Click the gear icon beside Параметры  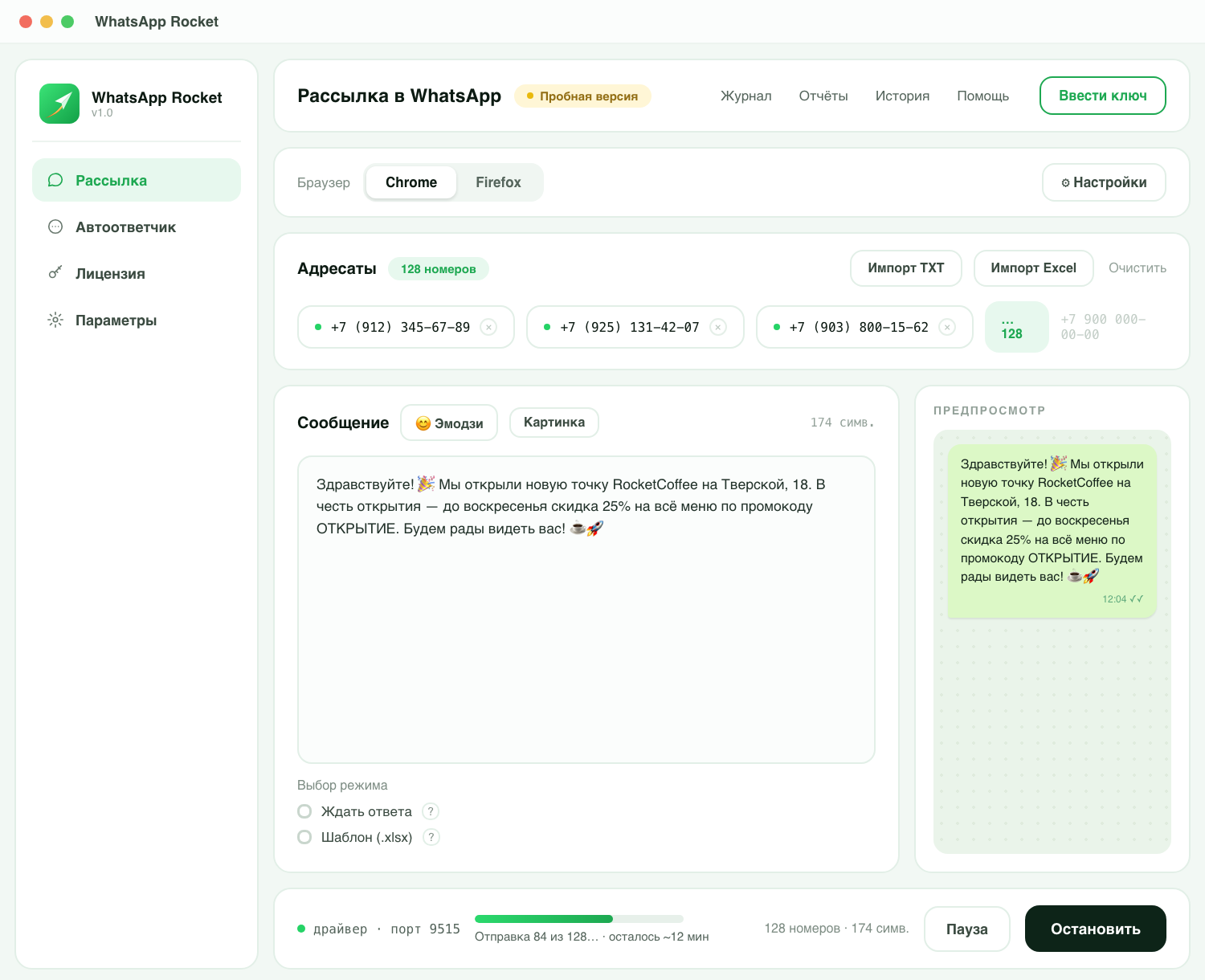[55, 320]
